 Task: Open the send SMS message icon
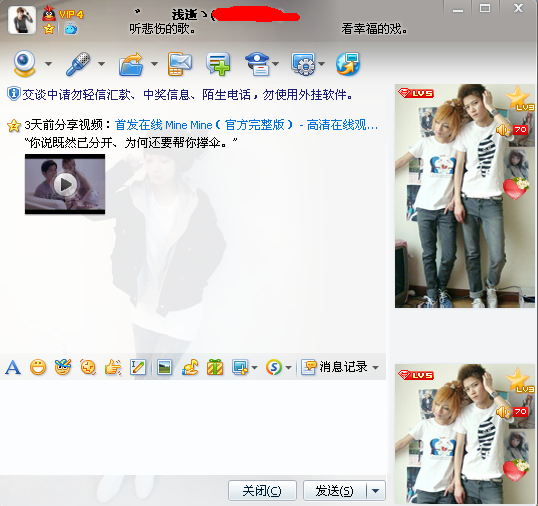180,64
